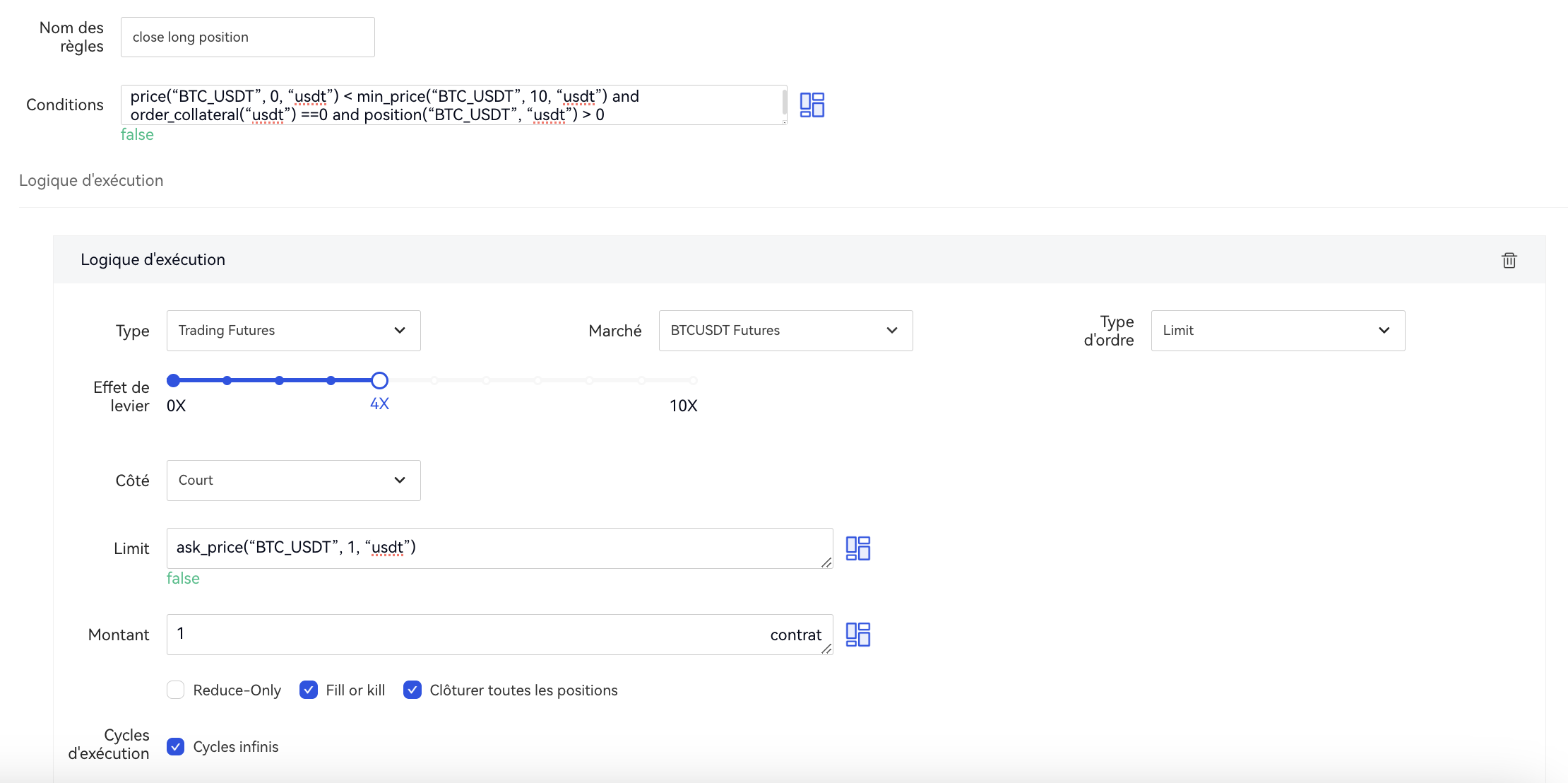Click into the Conditions expression textarea
1568x783 pixels.
click(x=452, y=105)
